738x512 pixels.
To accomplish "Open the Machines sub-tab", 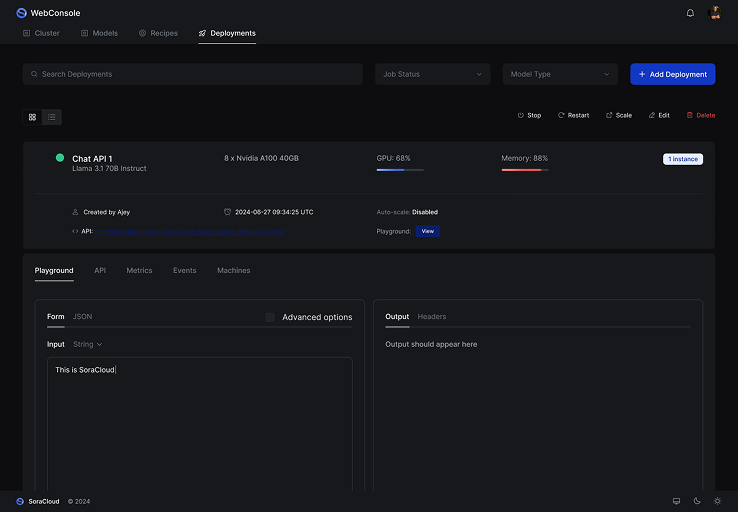I will pos(233,271).
